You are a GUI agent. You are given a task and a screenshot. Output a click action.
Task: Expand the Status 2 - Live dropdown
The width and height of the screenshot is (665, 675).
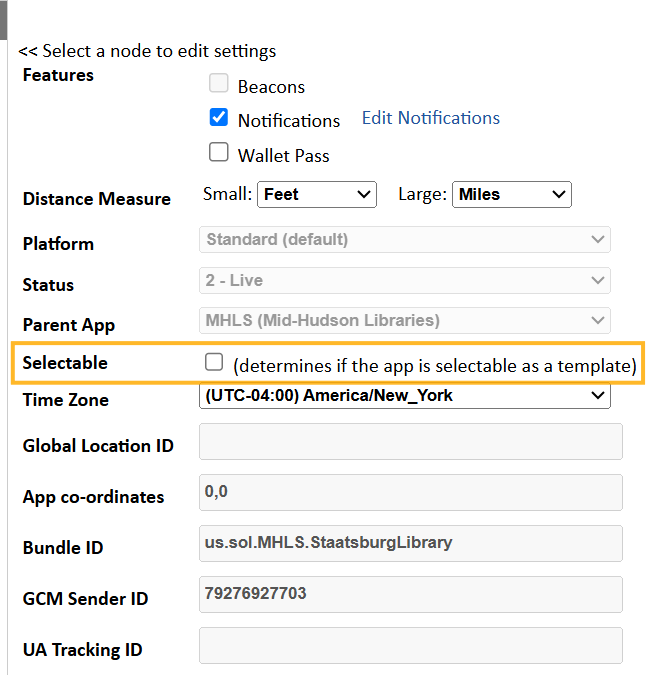[x=405, y=280]
